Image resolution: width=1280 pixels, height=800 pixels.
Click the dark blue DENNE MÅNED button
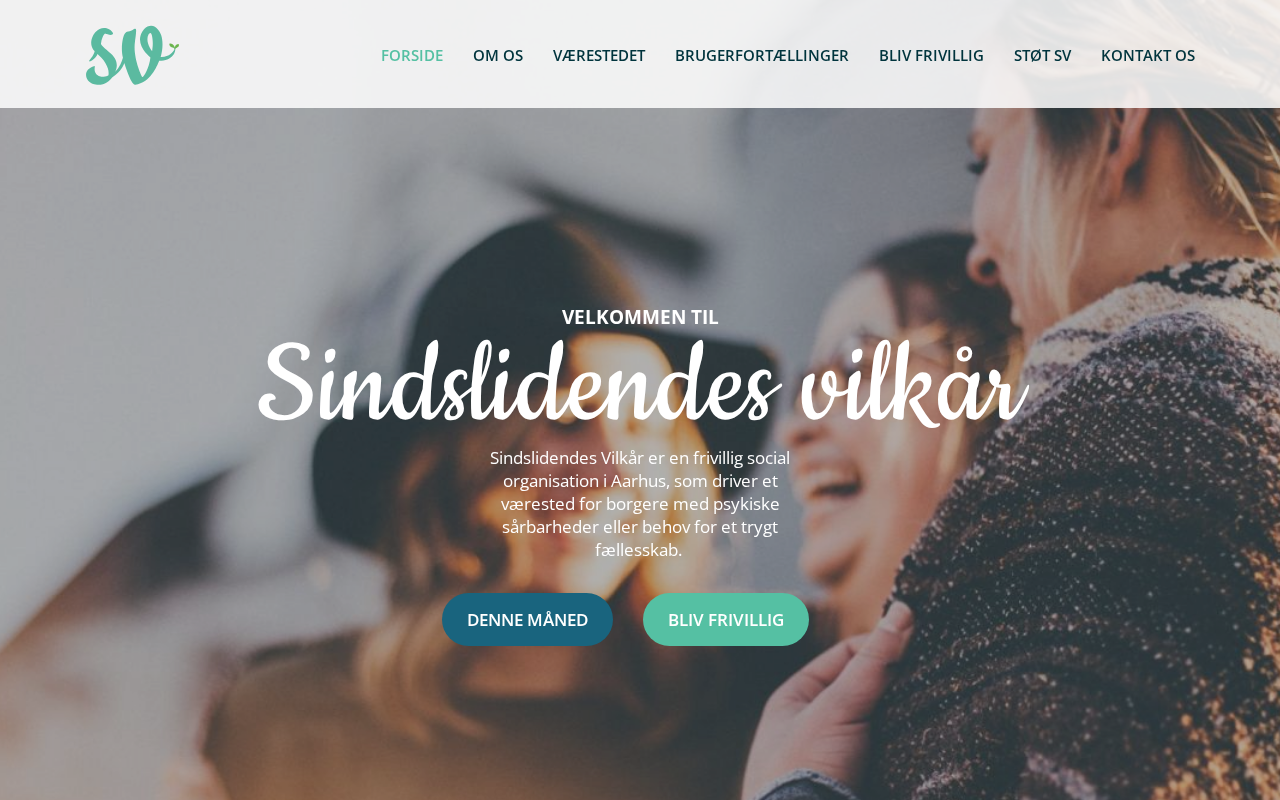tap(527, 619)
